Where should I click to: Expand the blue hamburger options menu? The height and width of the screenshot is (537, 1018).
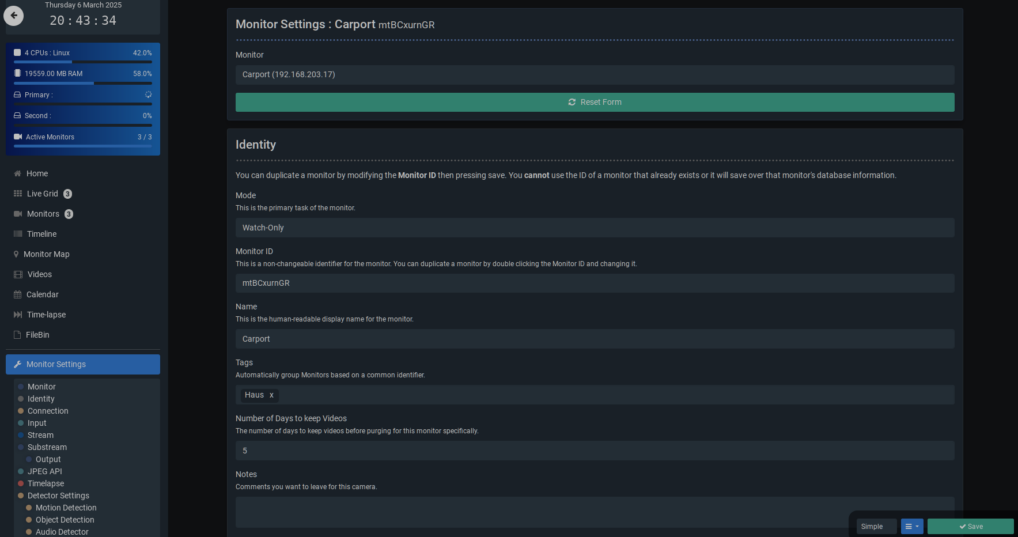[911, 526]
